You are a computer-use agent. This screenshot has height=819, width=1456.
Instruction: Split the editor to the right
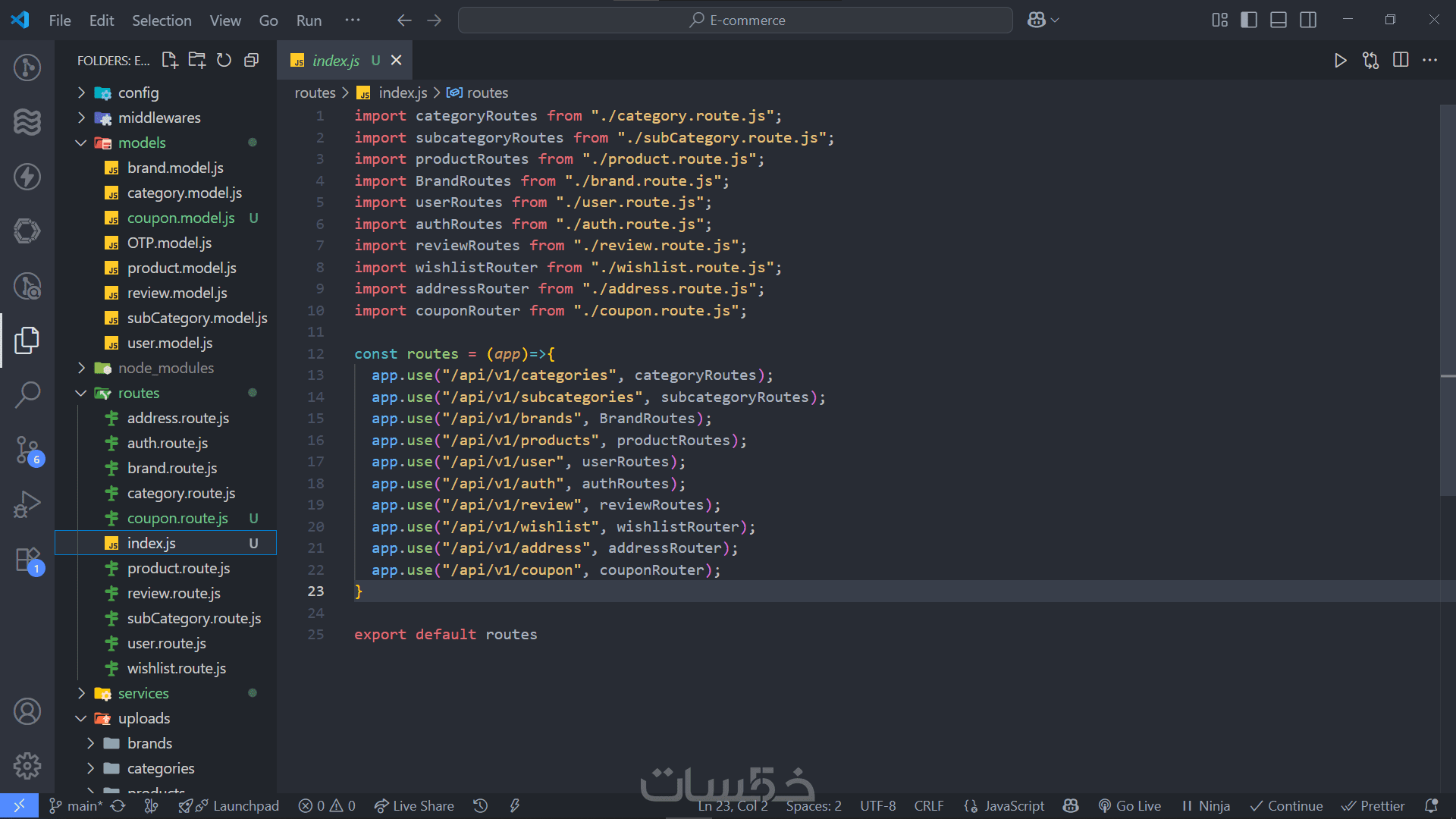click(1401, 61)
